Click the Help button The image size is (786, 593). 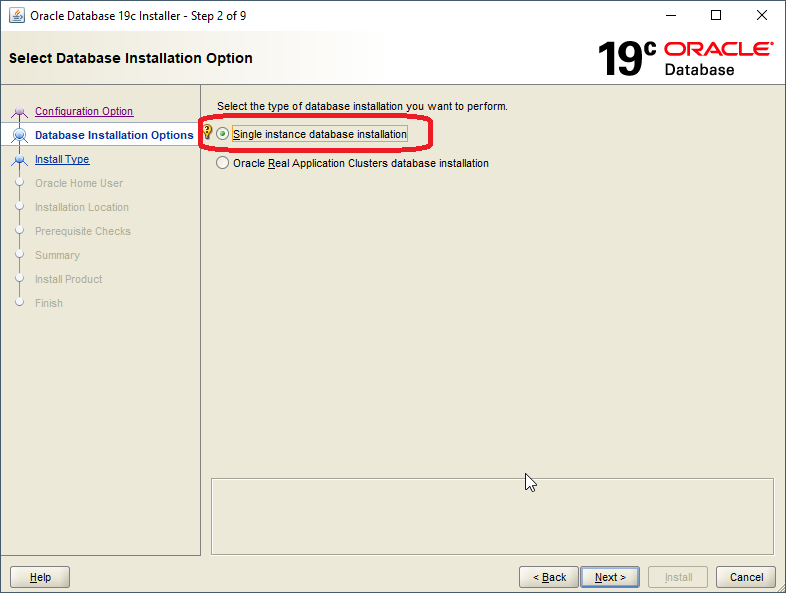[x=40, y=577]
